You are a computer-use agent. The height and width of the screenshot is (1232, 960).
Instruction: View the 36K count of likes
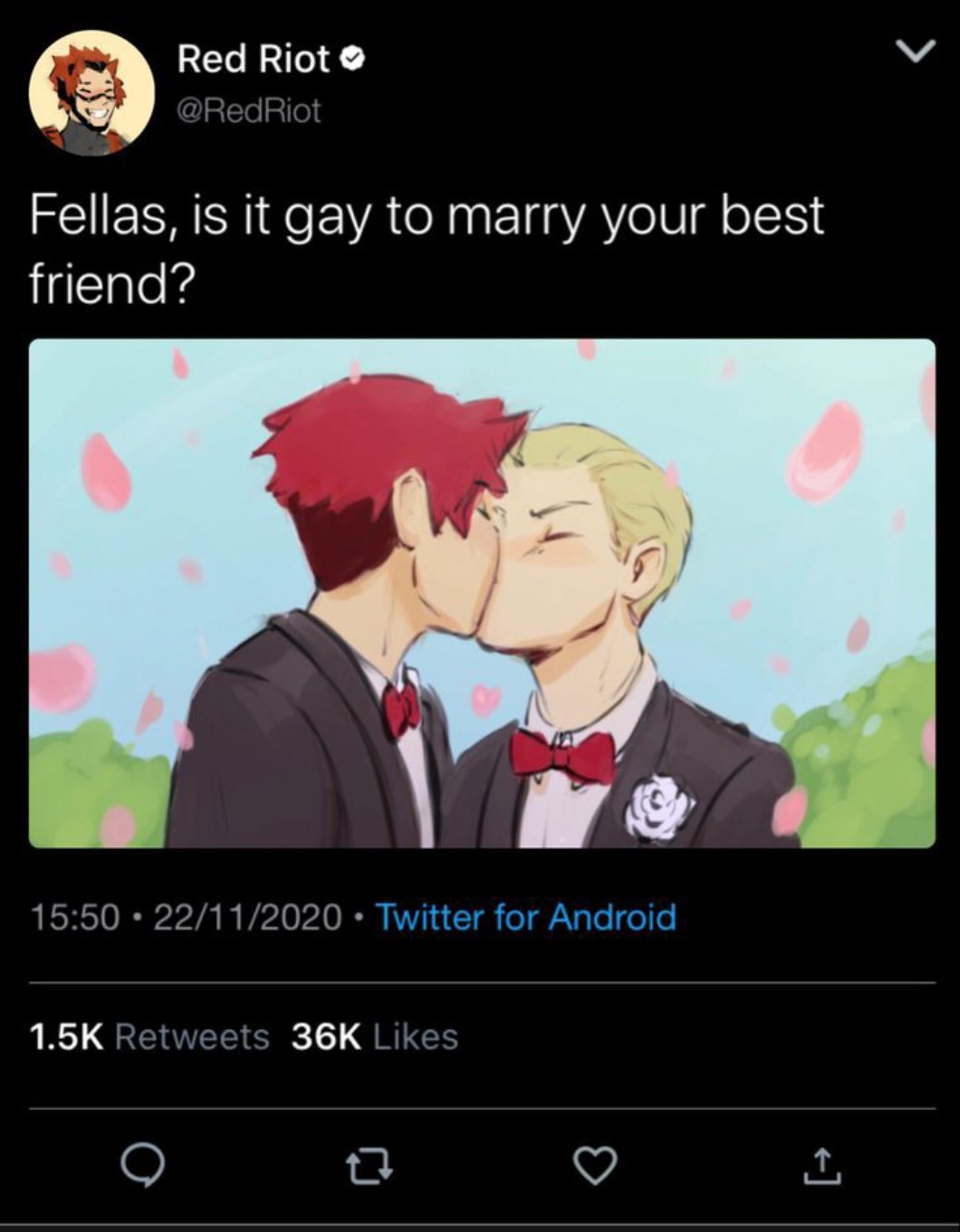pyautogui.click(x=325, y=1036)
